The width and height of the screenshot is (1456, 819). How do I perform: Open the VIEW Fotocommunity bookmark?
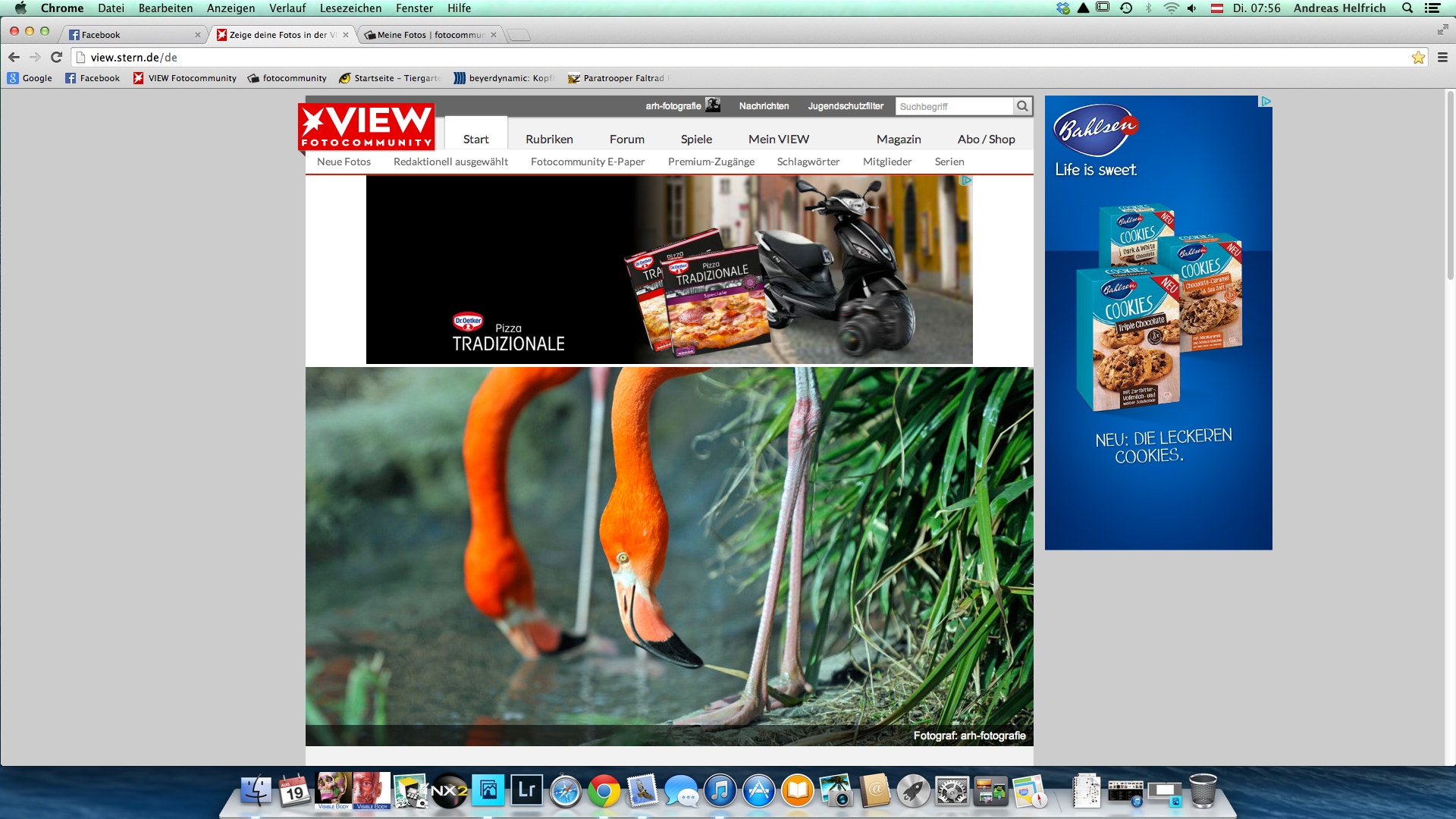[x=184, y=78]
